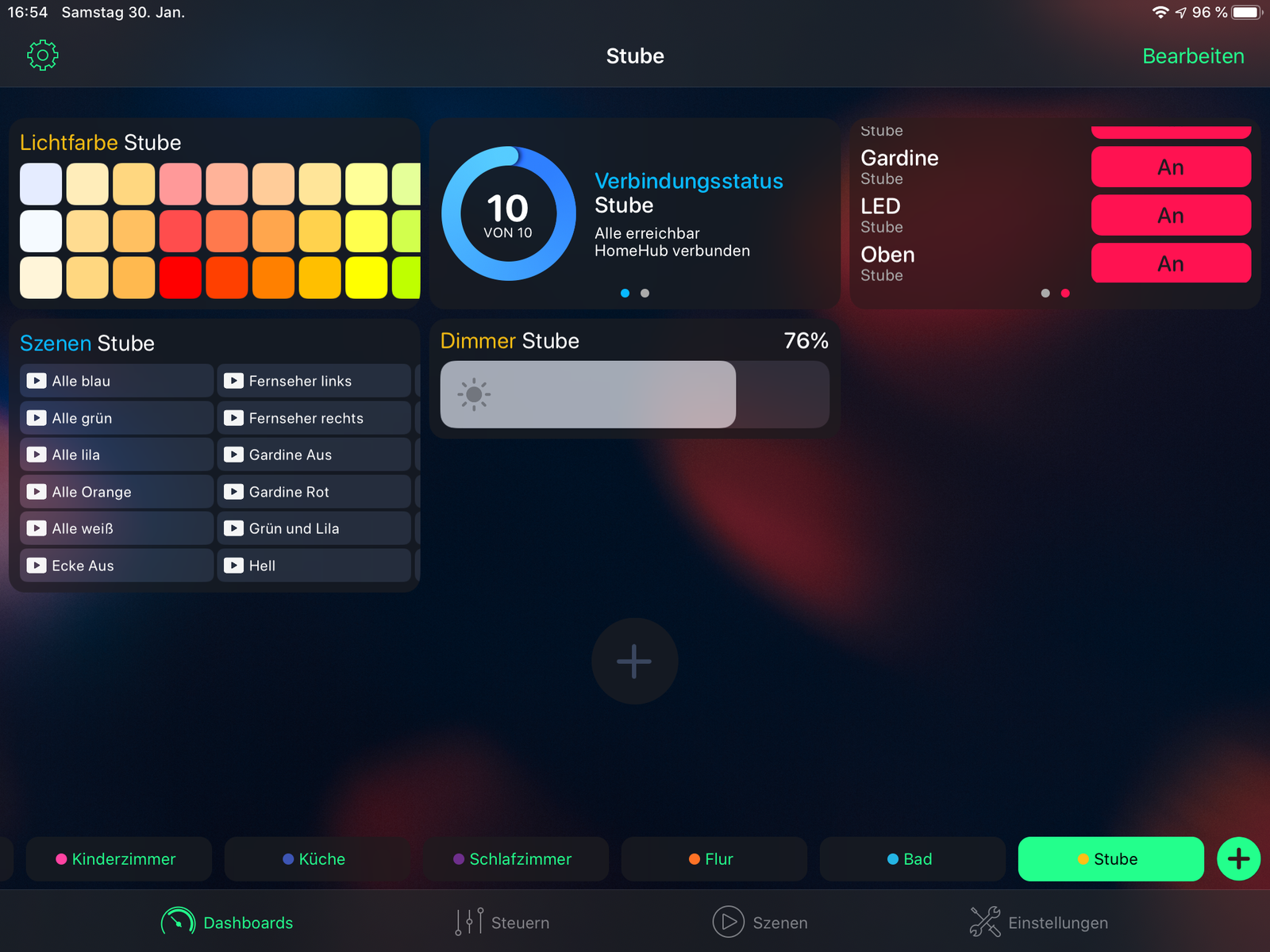1270x952 pixels.
Task: Open the Steuern sliders tab
Action: click(502, 922)
